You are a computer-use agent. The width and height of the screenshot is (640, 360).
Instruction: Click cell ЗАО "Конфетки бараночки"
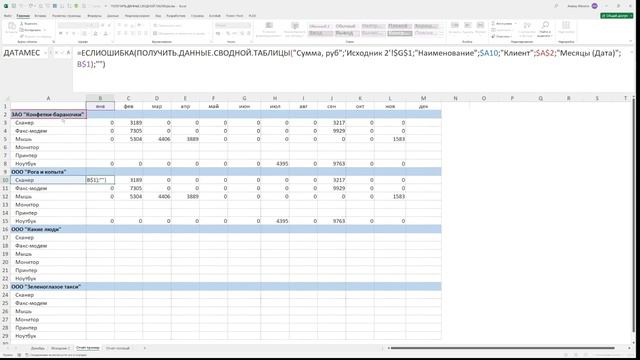(x=48, y=114)
